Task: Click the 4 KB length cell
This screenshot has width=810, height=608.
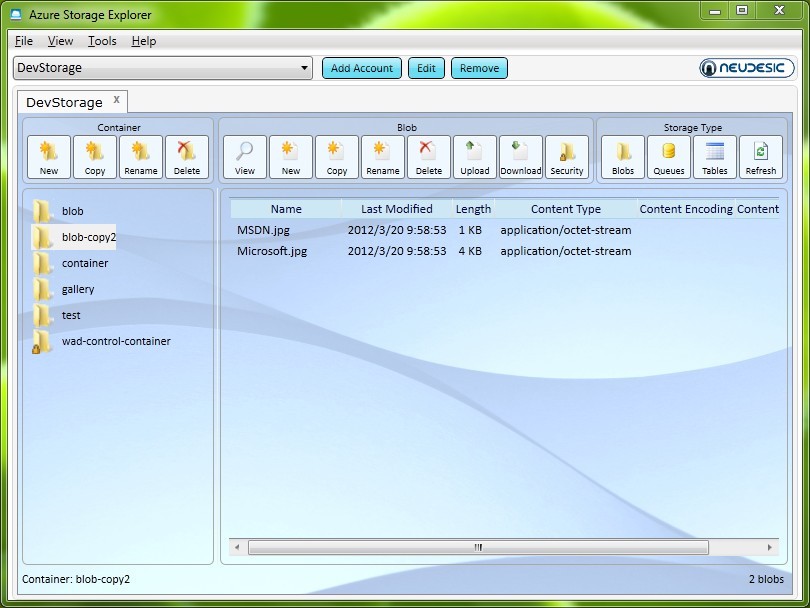Action: coord(470,251)
